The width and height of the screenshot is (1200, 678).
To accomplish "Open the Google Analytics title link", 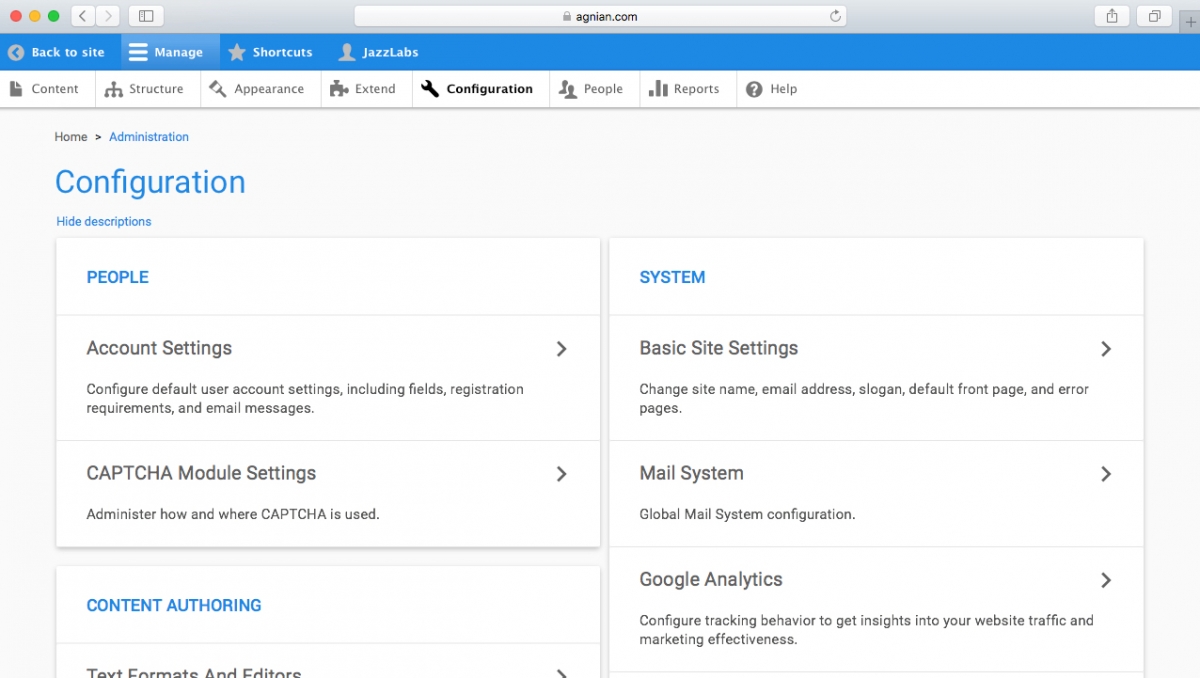I will pyautogui.click(x=711, y=579).
